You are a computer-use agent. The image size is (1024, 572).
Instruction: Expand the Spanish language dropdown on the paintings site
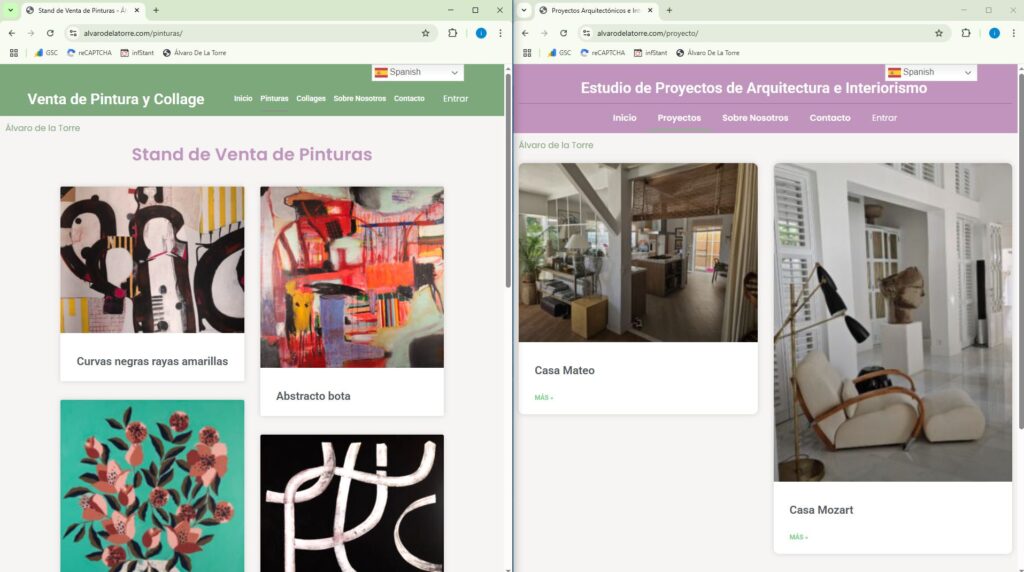coord(417,72)
